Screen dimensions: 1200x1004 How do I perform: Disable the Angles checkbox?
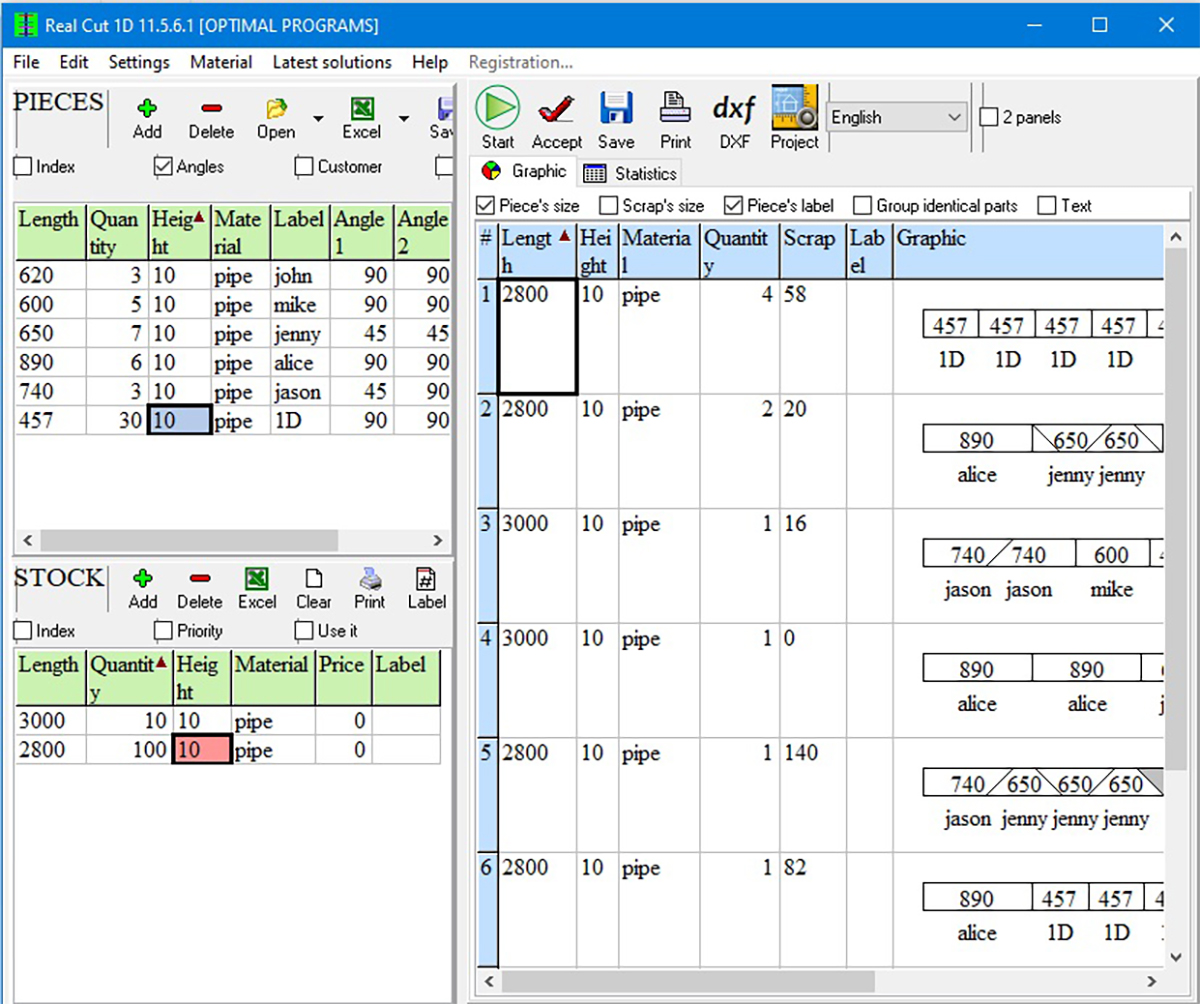pyautogui.click(x=164, y=167)
